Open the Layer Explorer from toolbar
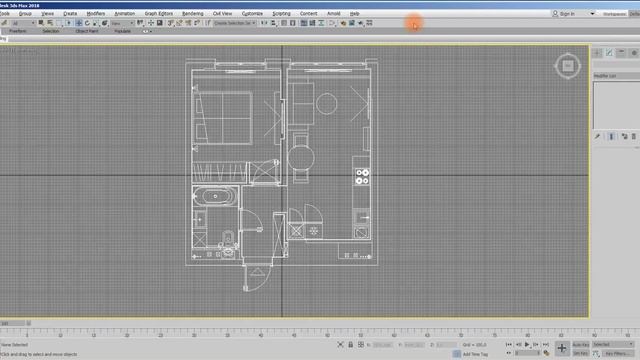This screenshot has width=640, height=360. pos(293,23)
